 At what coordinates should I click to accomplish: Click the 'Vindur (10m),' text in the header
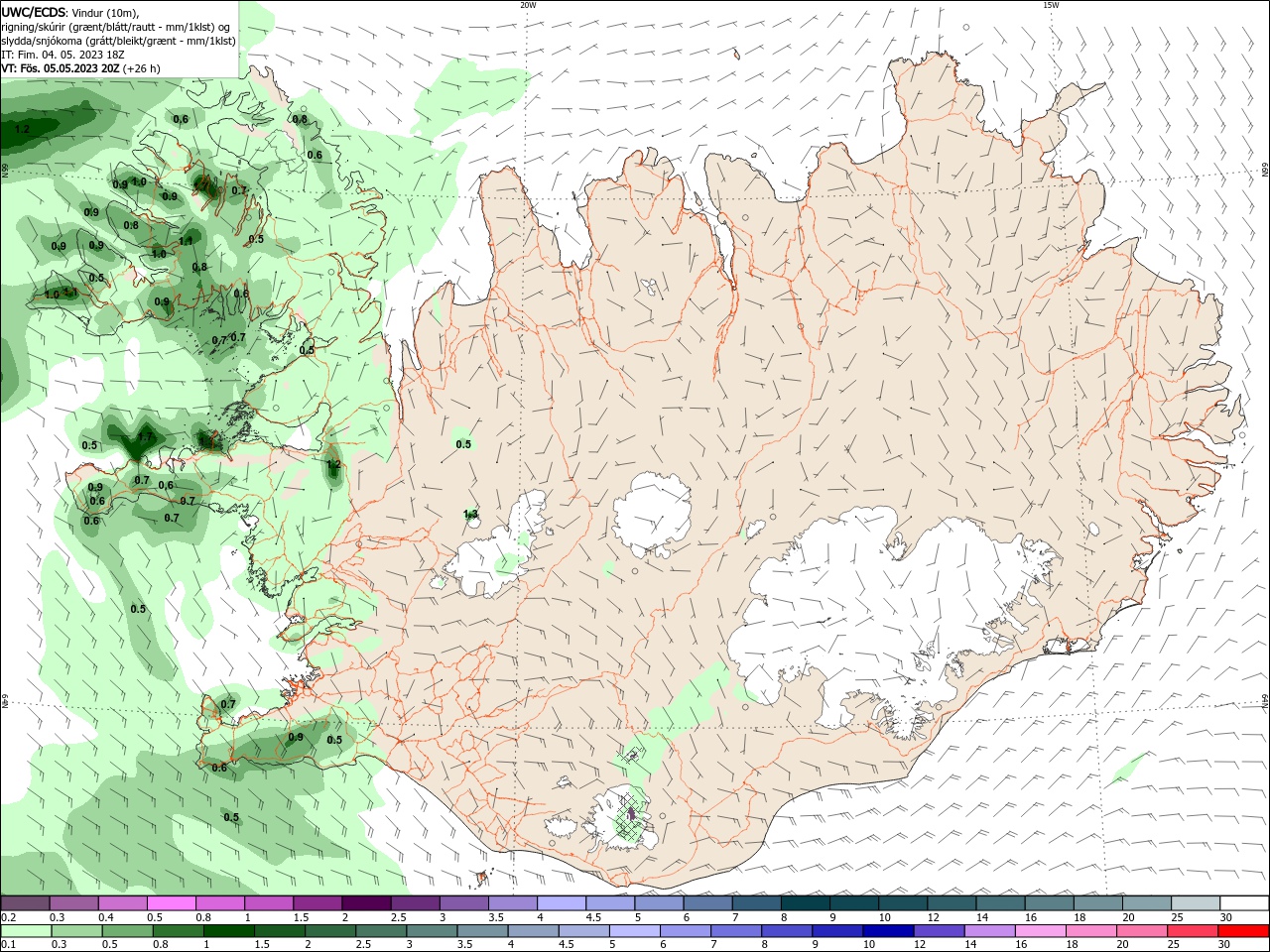106,12
